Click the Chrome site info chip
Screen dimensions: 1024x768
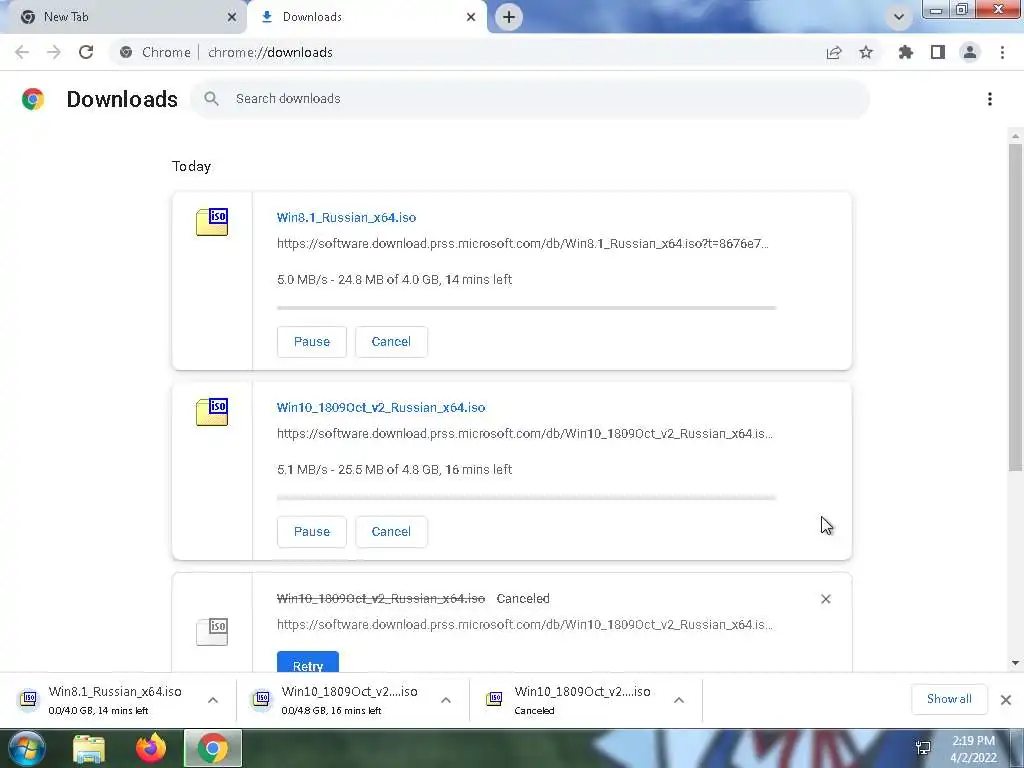(155, 52)
